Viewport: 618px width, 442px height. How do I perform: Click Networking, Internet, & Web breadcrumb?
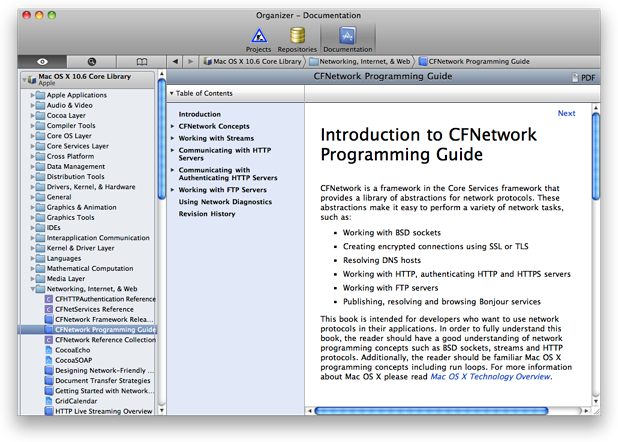[x=360, y=62]
